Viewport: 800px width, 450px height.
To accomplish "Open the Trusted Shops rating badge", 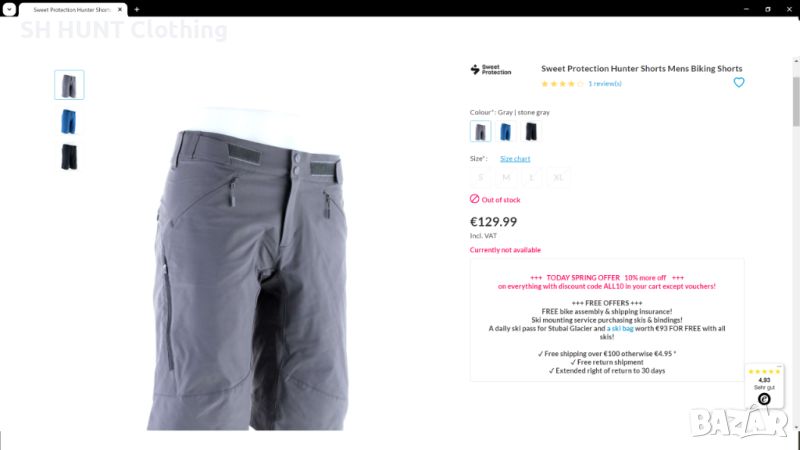I will [764, 386].
